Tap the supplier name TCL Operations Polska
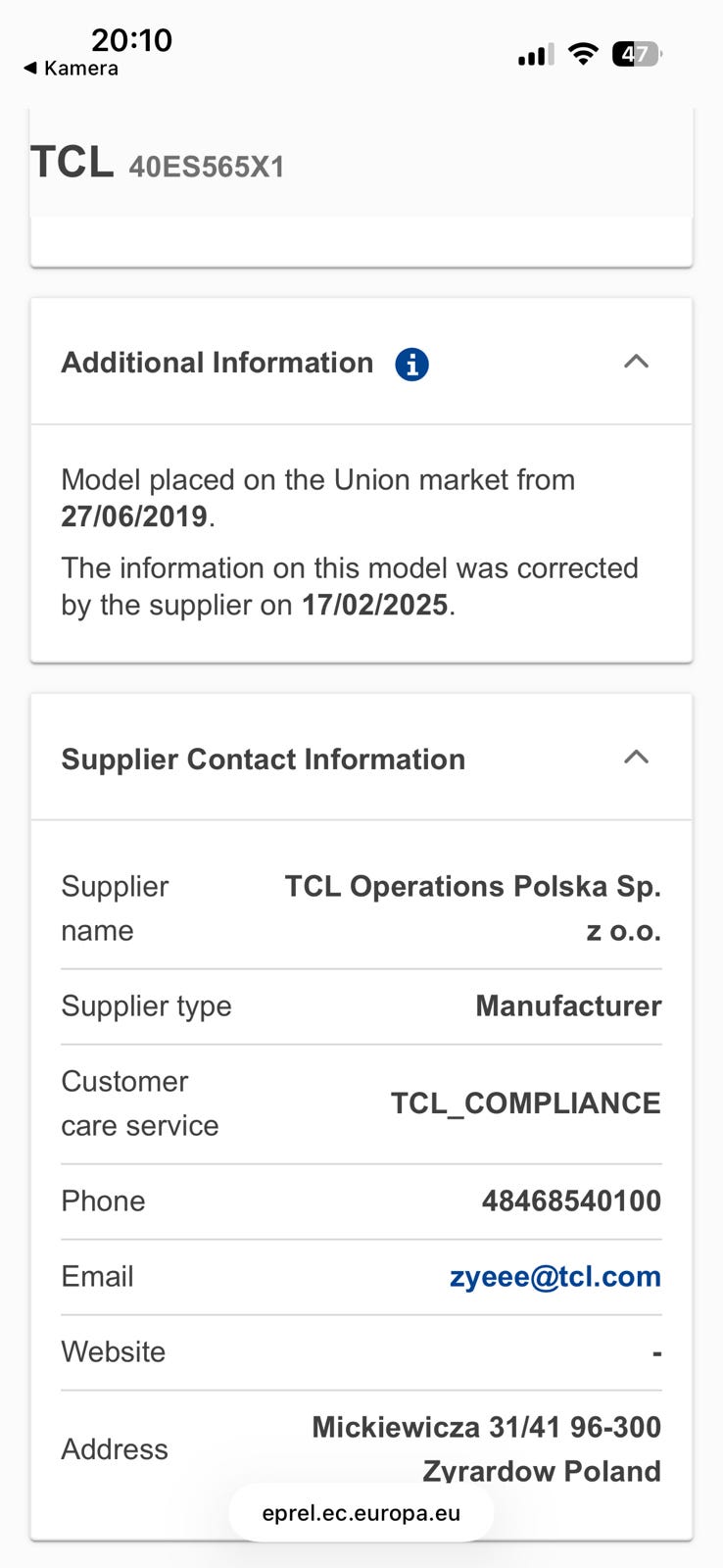Image resolution: width=723 pixels, height=1568 pixels. pos(472,886)
